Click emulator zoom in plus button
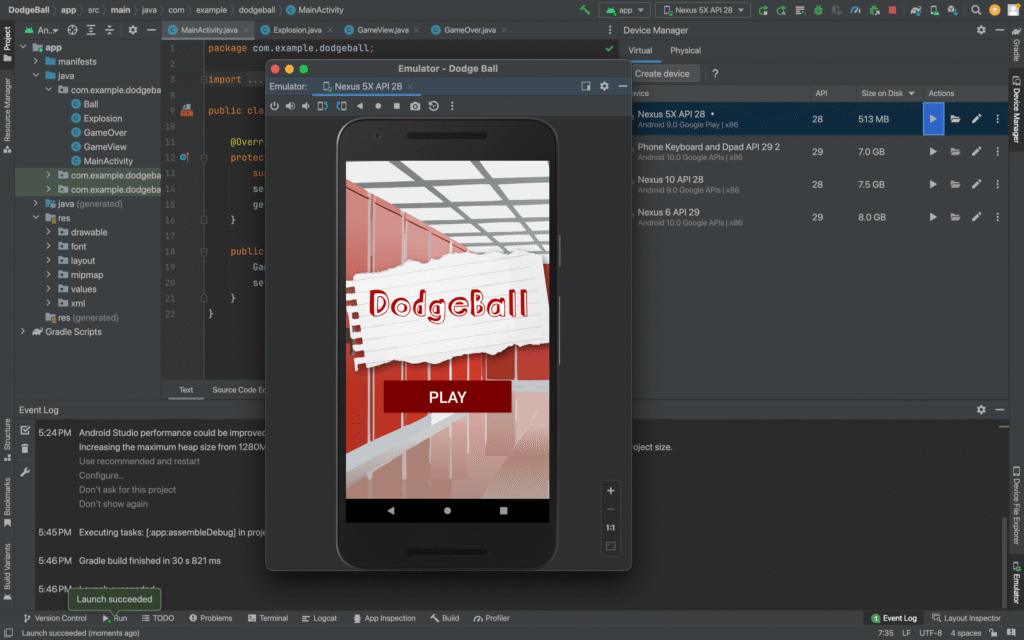This screenshot has width=1024, height=640. tap(611, 490)
